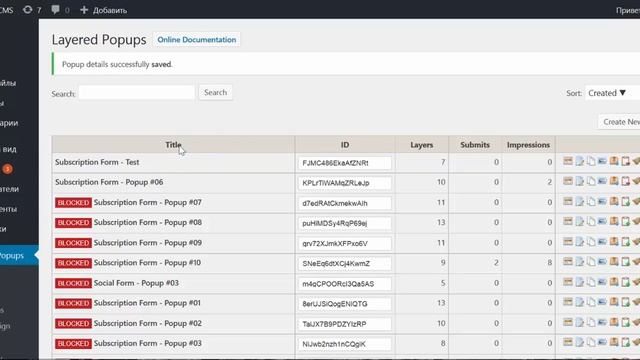Image resolution: width=640 pixels, height=360 pixels.
Task: Open the Online Documentation link
Action: pos(197,40)
